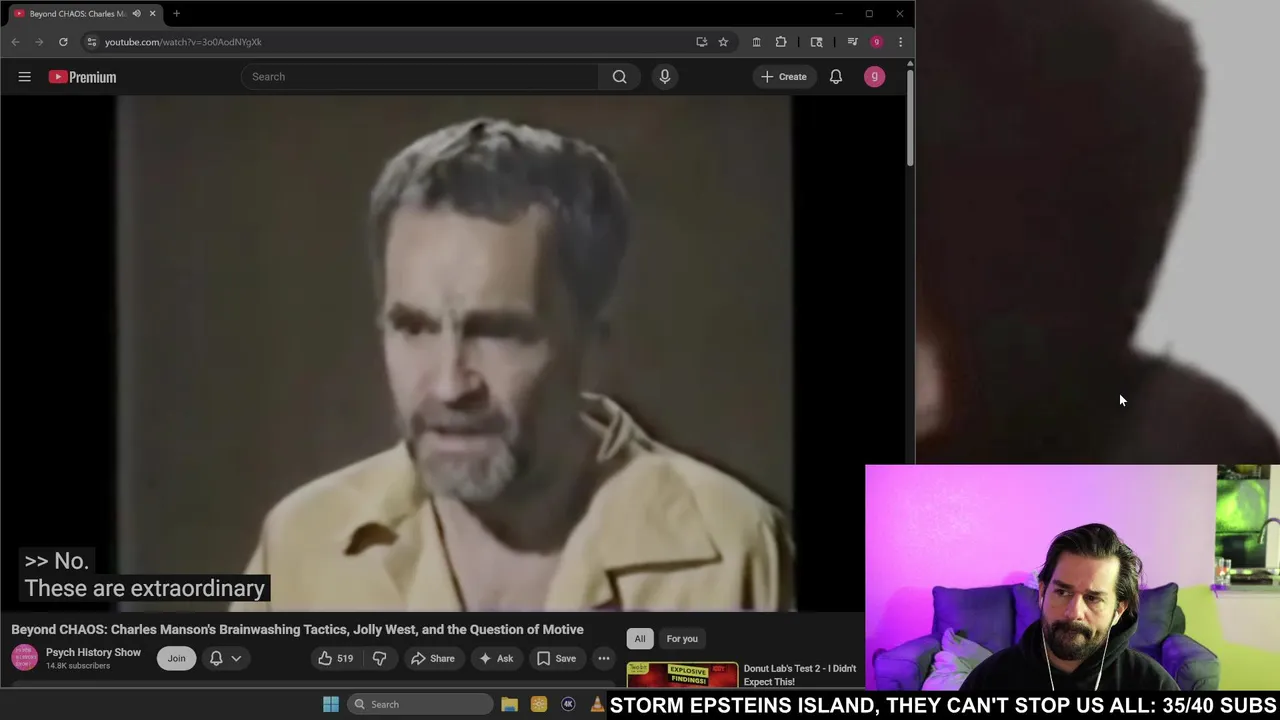Screen dimensions: 1280x720
Task: Focus the YouTube search input field
Action: [420, 77]
